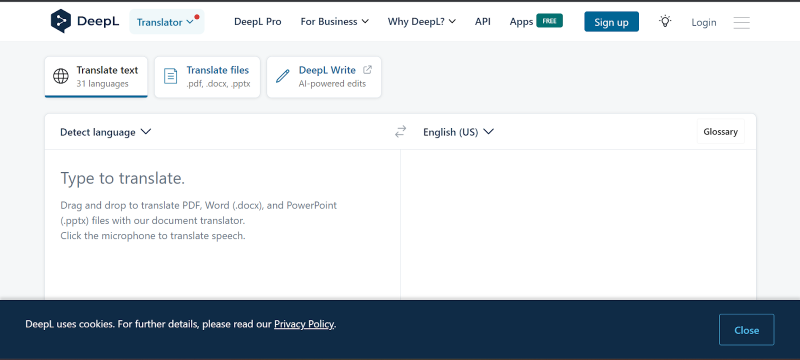
Task: Open the DeepL Write tab
Action: click(324, 76)
